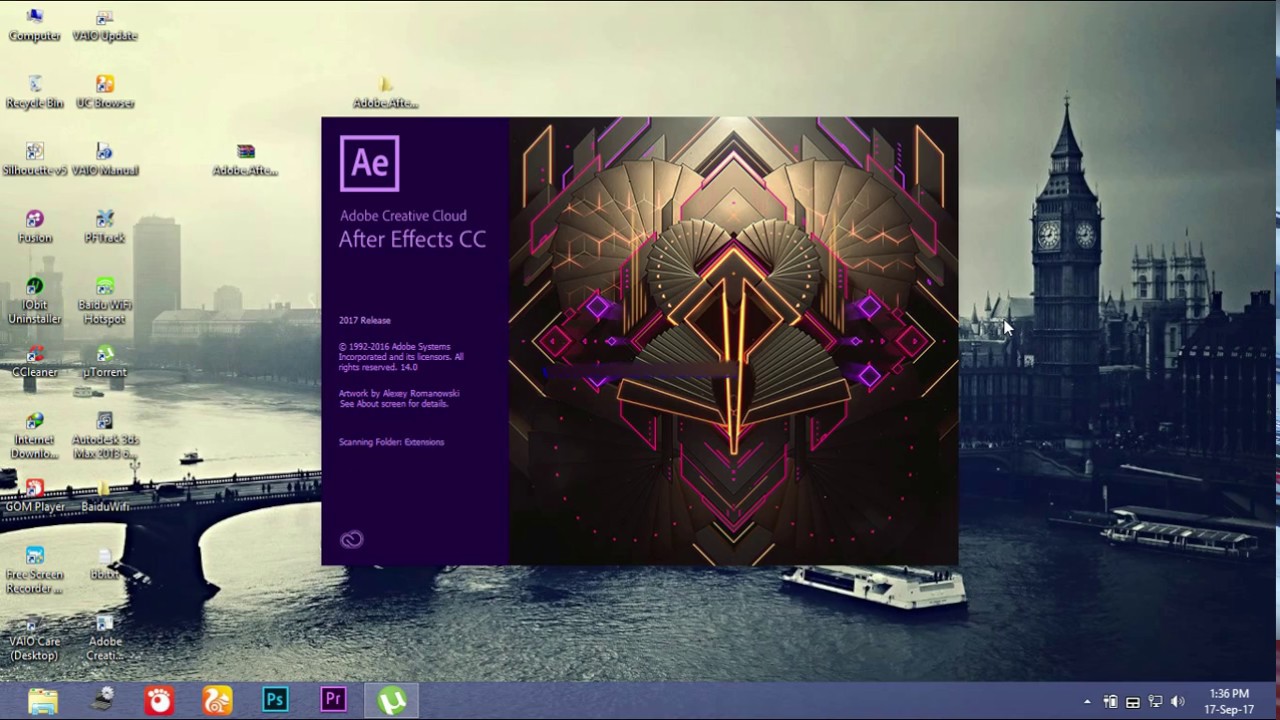Open the clock showing 1:36 PM
This screenshot has height=720, width=1280.
click(1229, 701)
